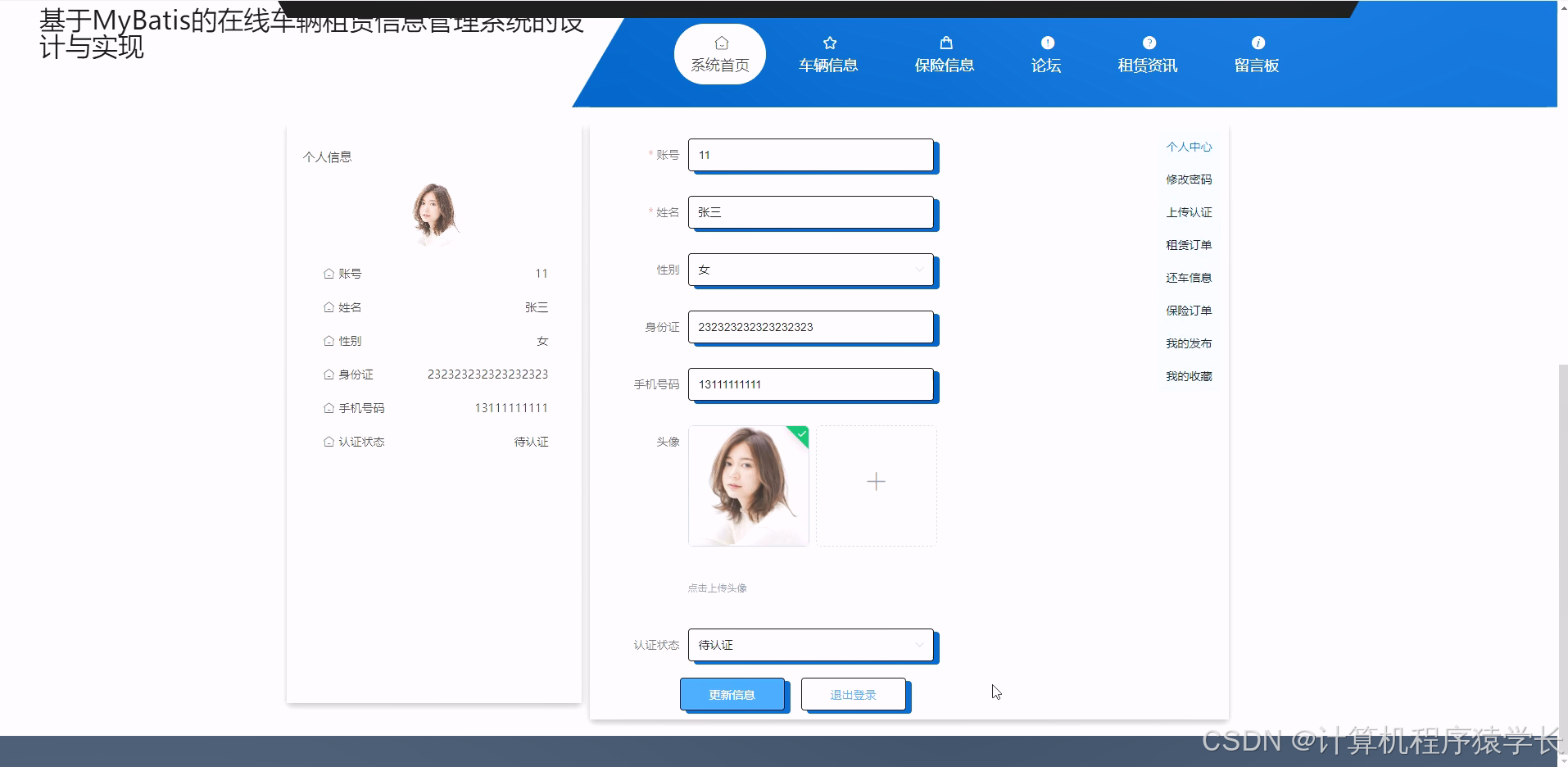Select 我的发布 in the side menu
Image resolution: width=1568 pixels, height=767 pixels.
1189,343
